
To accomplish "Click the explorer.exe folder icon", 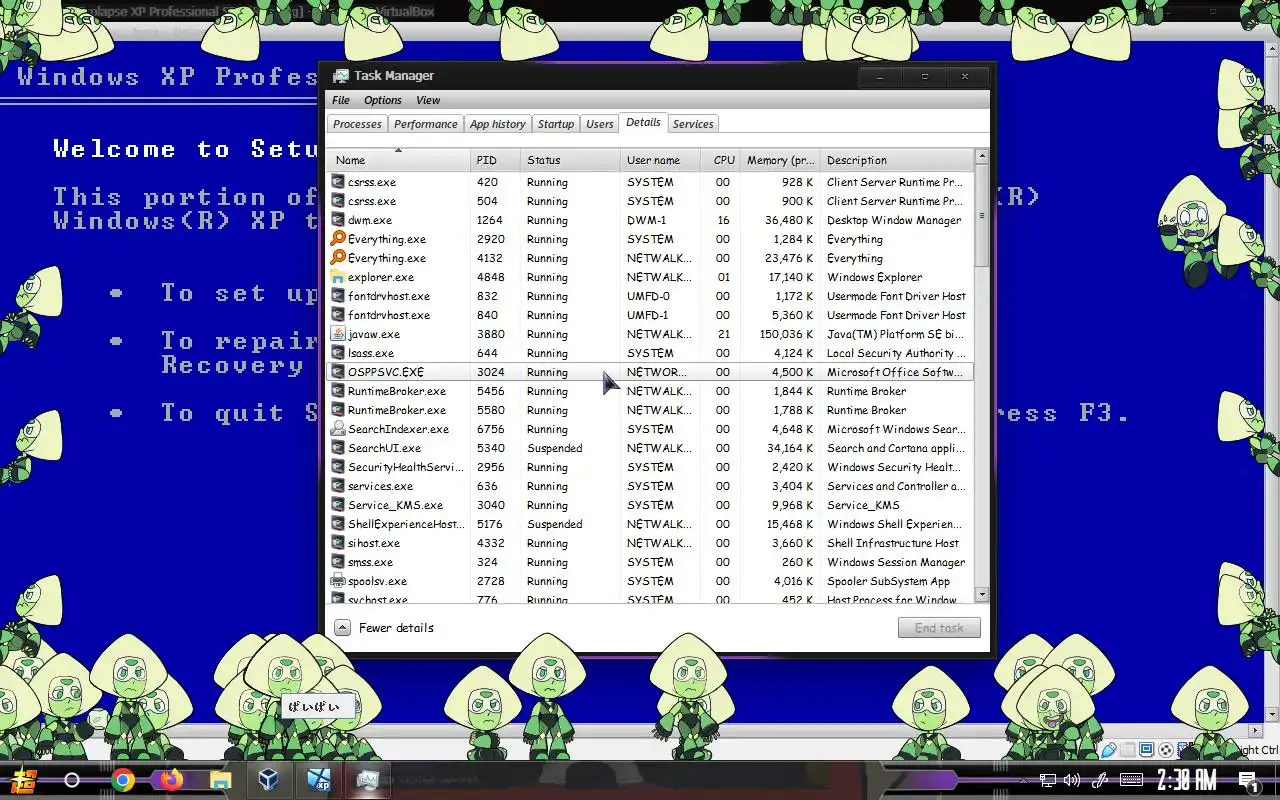I will click(338, 277).
